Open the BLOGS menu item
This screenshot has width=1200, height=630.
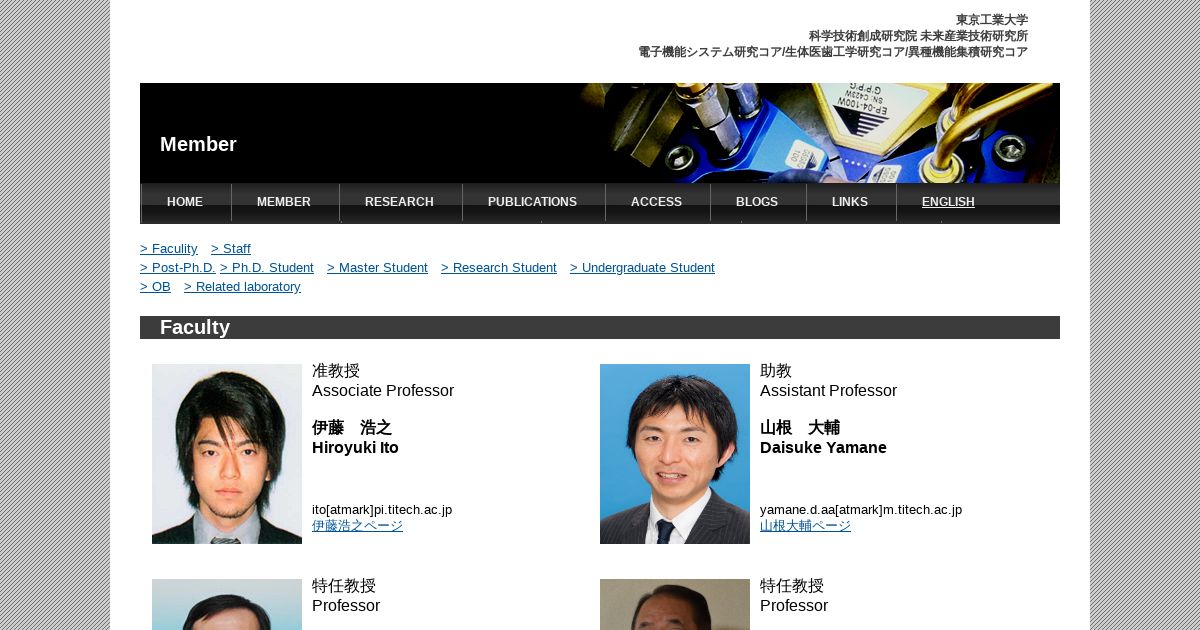coord(757,202)
